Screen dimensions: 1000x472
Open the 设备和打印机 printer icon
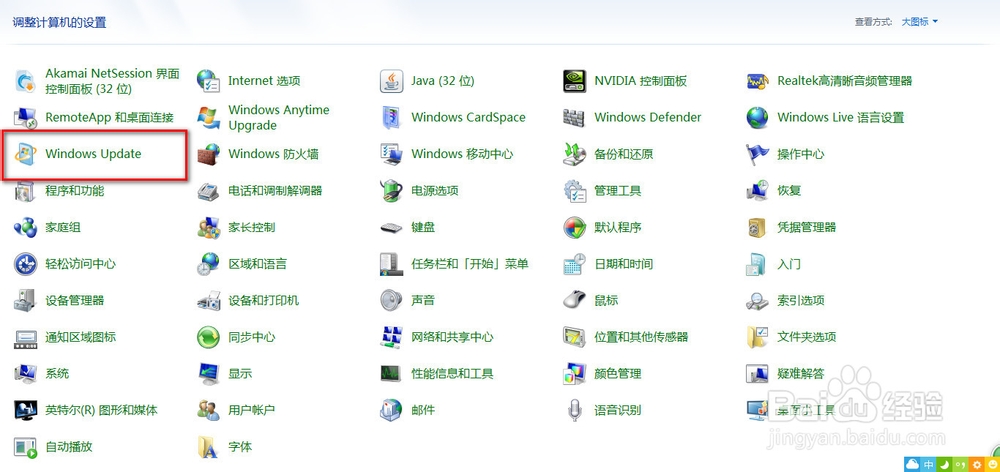(209, 300)
